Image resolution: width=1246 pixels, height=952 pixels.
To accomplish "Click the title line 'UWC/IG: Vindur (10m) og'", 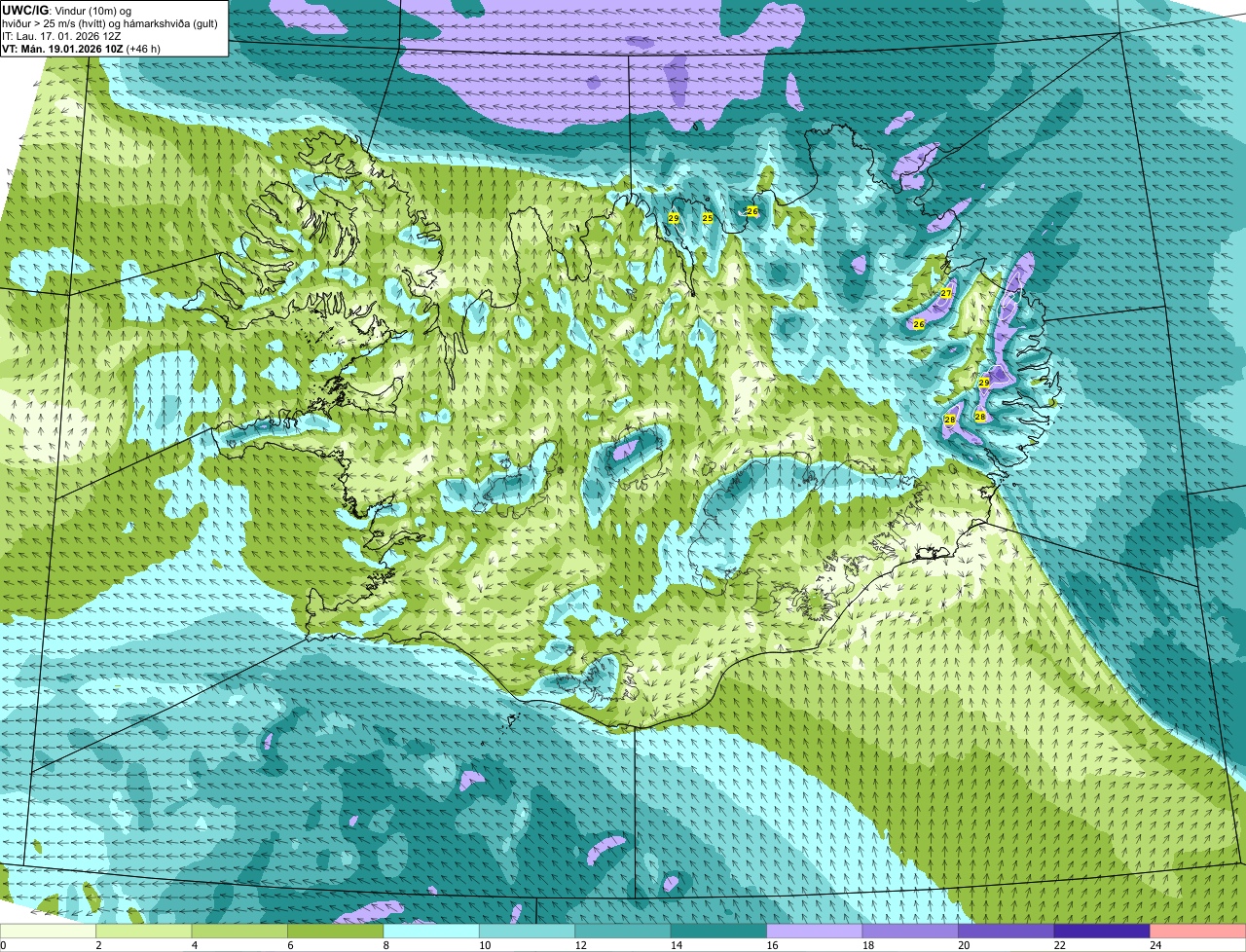I will pyautogui.click(x=67, y=11).
